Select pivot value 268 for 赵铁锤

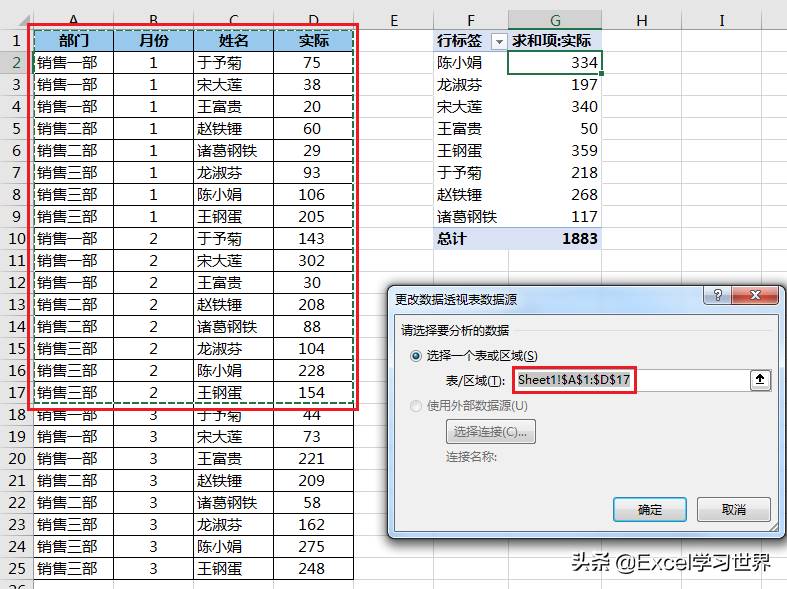click(555, 195)
